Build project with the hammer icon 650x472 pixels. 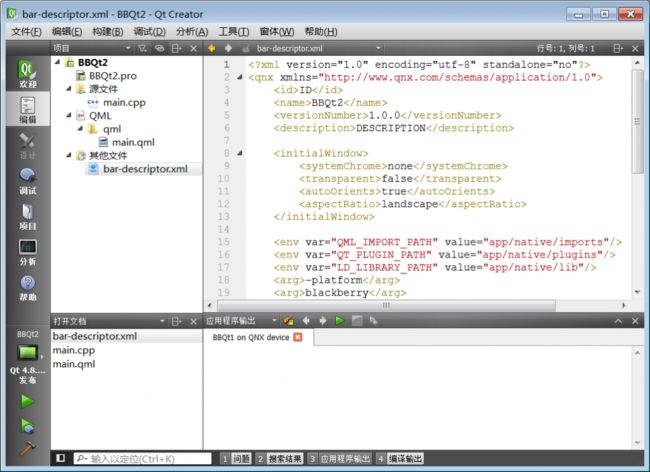coord(27,449)
